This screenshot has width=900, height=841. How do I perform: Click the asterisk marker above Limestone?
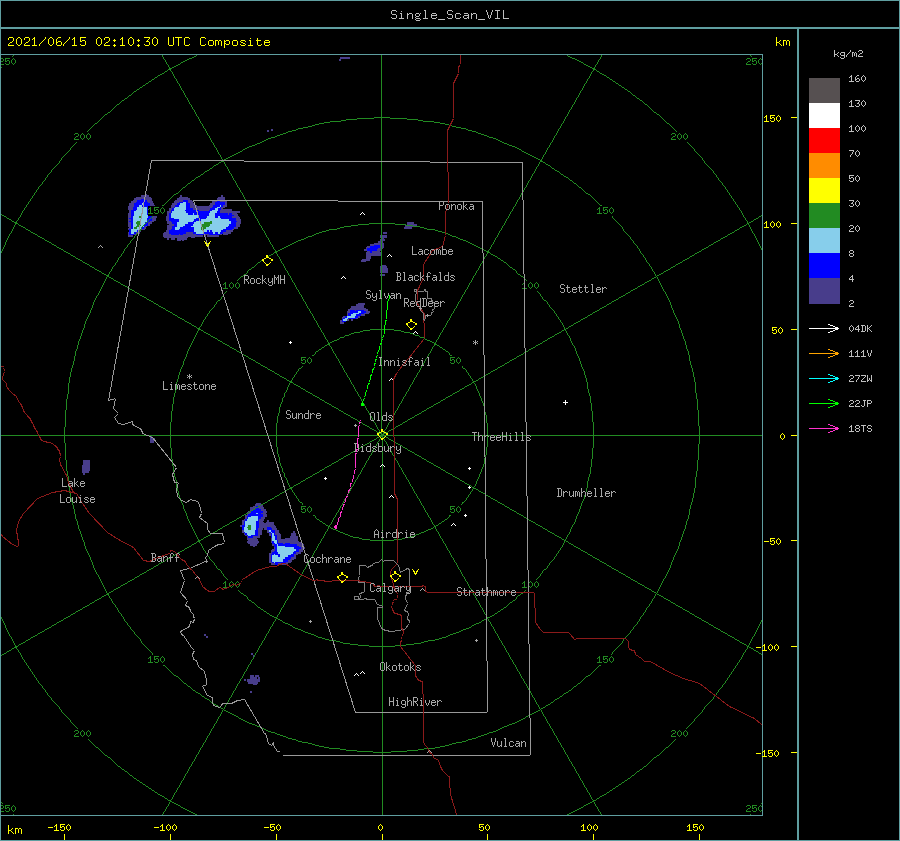click(189, 377)
